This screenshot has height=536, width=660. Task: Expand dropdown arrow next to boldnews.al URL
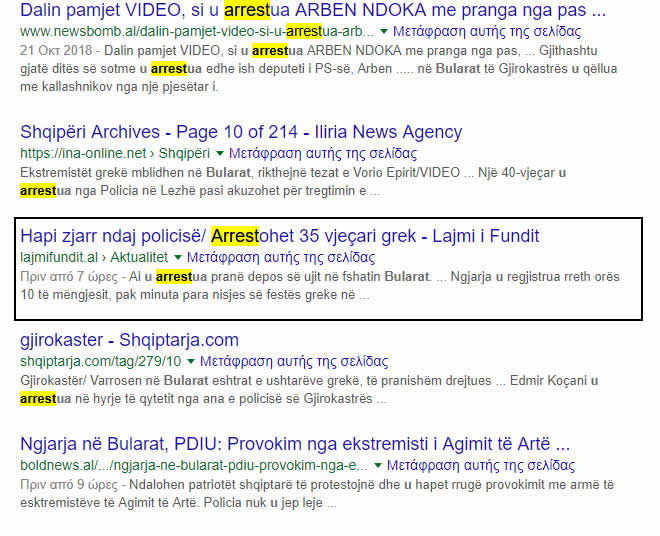click(x=379, y=466)
